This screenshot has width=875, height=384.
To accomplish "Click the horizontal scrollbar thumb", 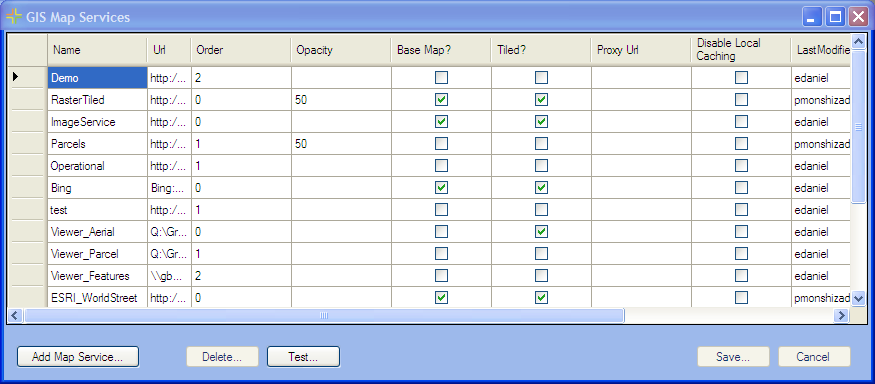I will click(324, 316).
